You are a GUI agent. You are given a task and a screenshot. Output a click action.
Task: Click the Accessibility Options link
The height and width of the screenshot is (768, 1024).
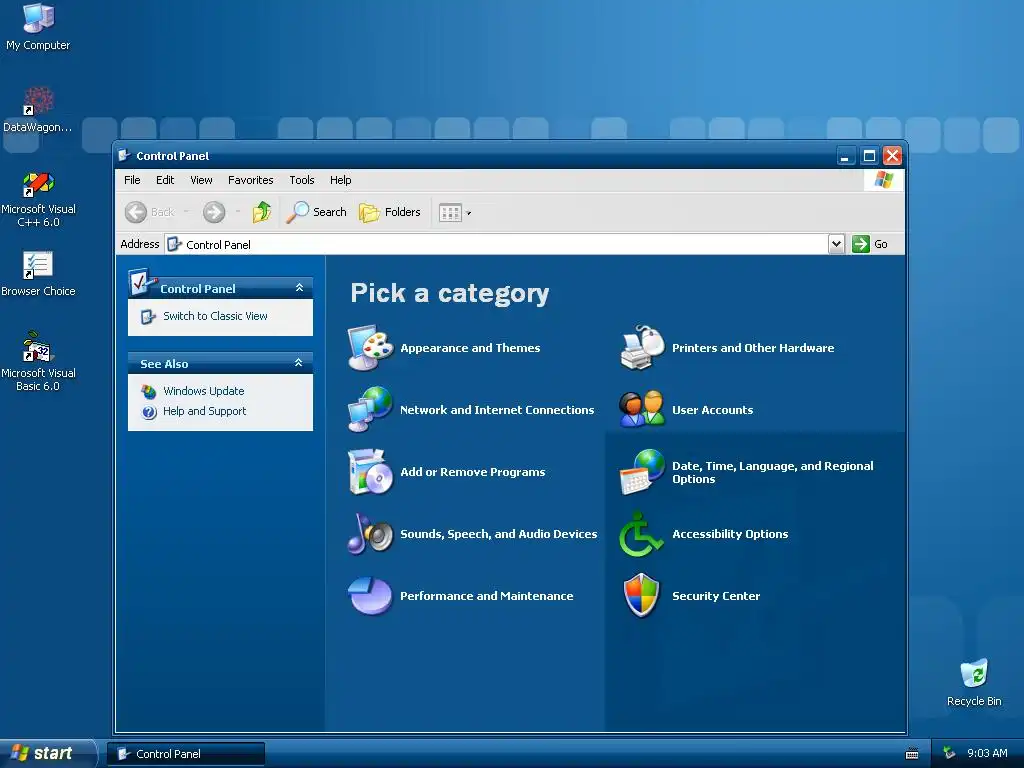730,534
